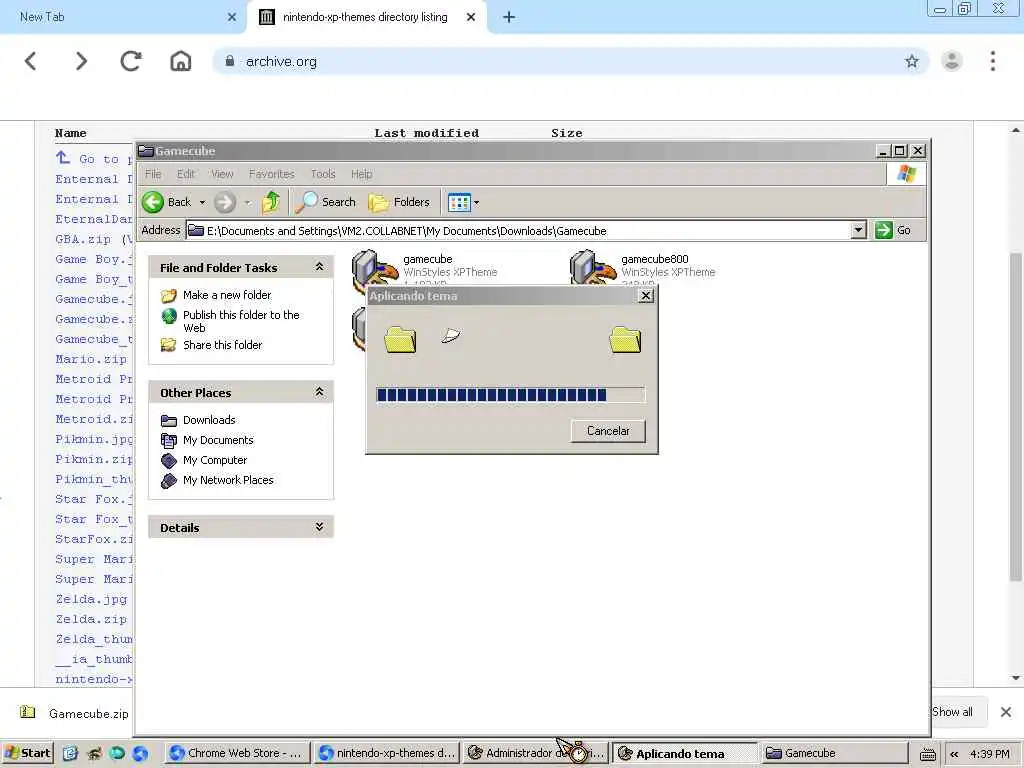Open the Chrome profile avatar
This screenshot has width=1024, height=768.
click(952, 61)
